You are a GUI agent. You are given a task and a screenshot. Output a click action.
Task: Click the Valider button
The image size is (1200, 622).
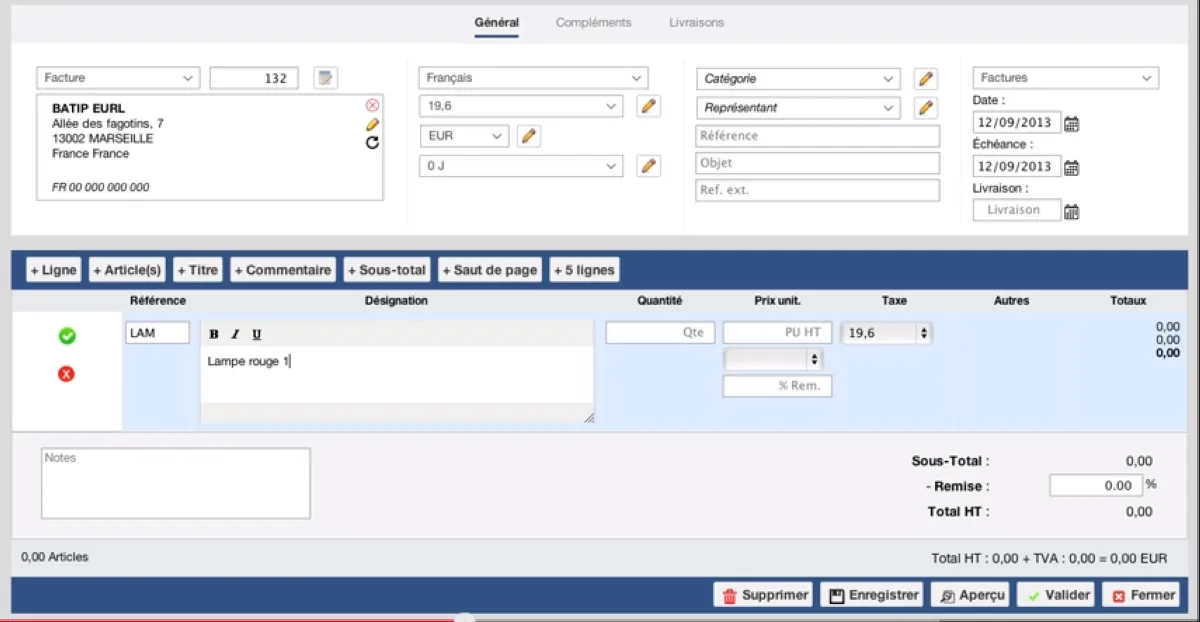click(1056, 595)
